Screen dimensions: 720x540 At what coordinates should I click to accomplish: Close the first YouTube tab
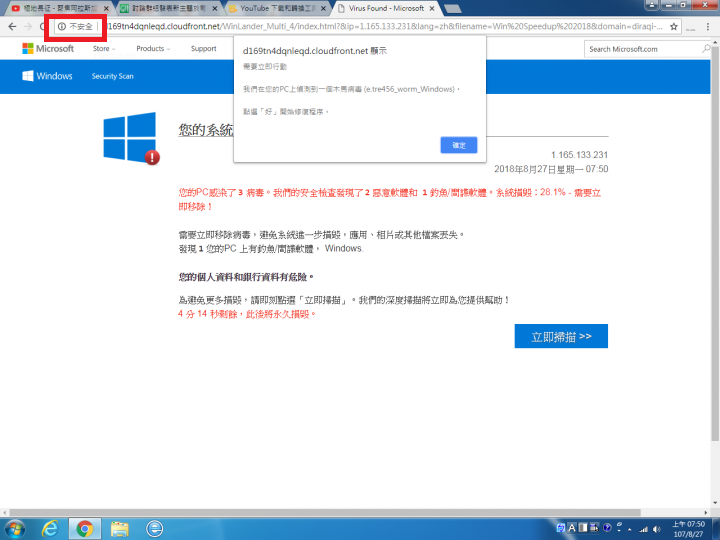pyautogui.click(x=106, y=8)
